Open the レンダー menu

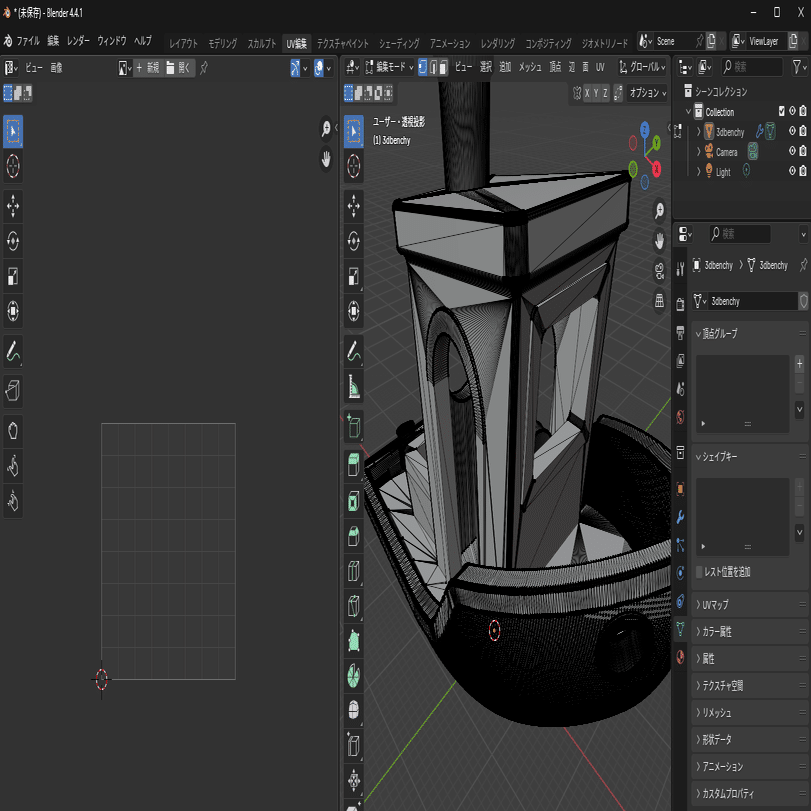(78, 41)
